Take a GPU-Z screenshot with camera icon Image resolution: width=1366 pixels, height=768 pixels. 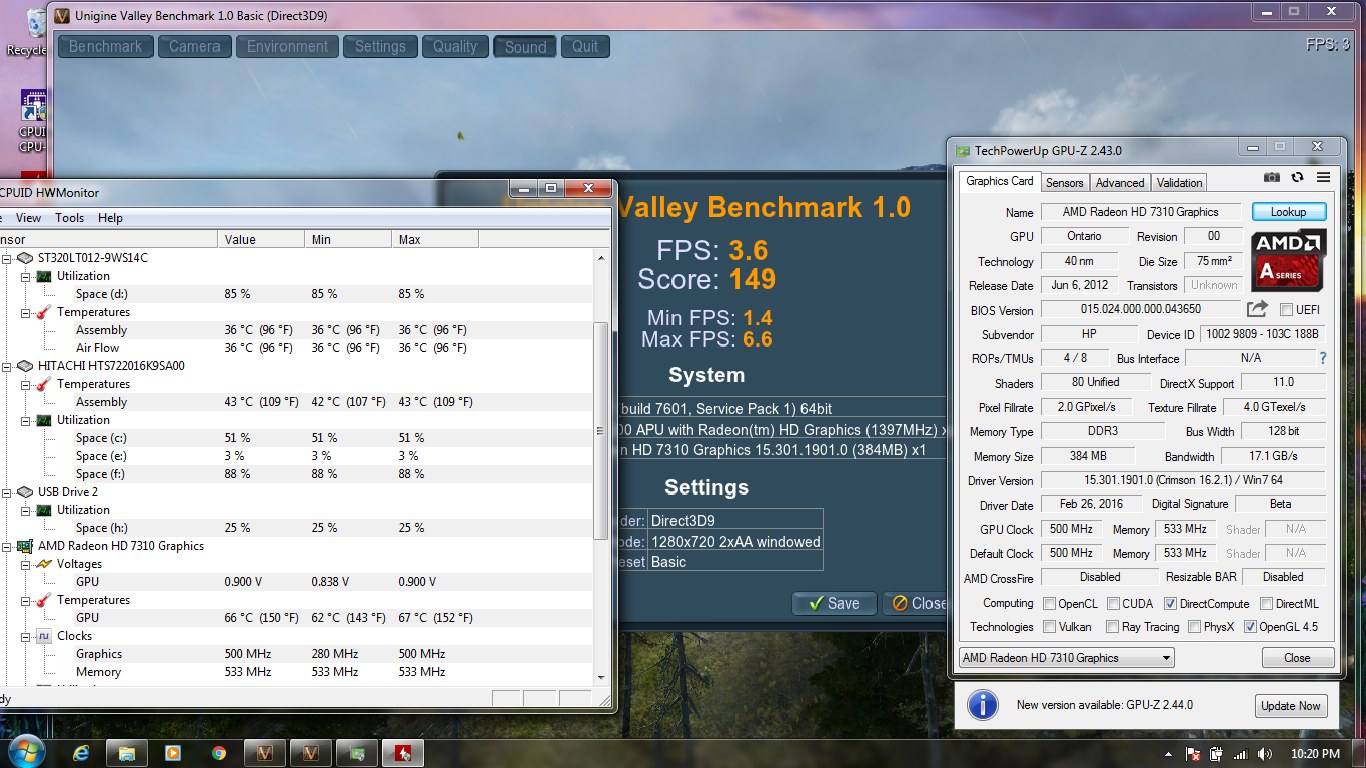pyautogui.click(x=1271, y=178)
